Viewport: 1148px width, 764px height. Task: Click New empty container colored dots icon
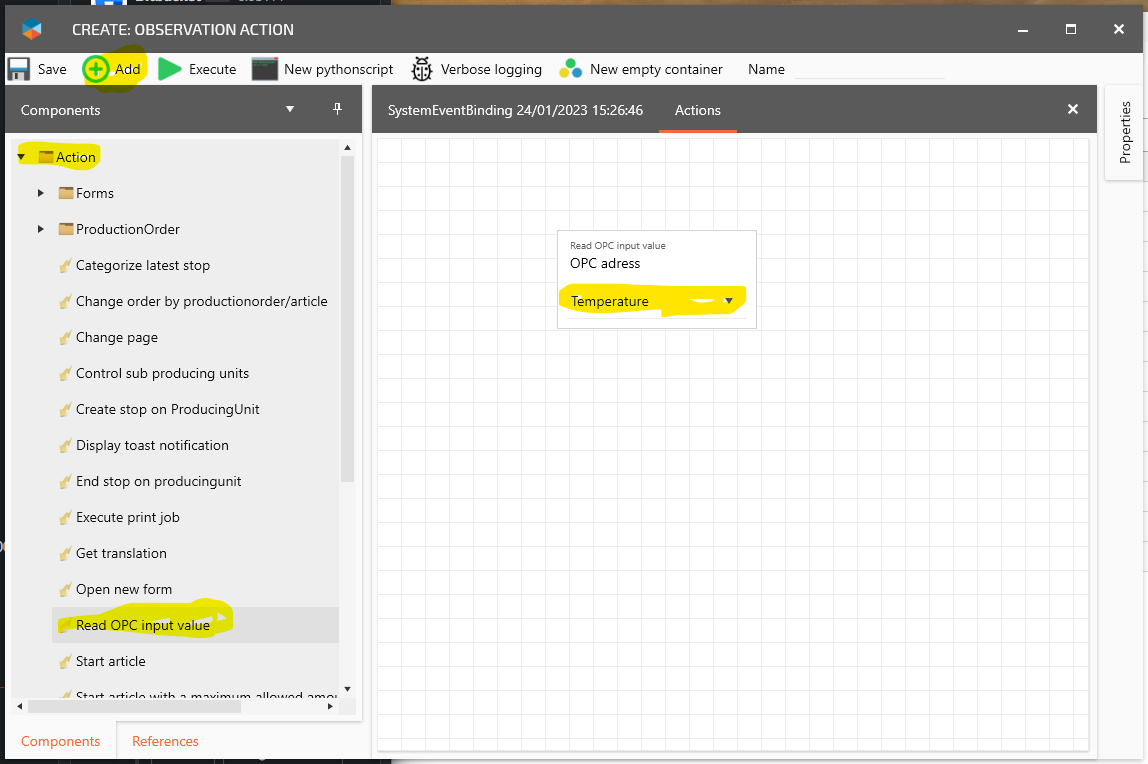pyautogui.click(x=570, y=69)
